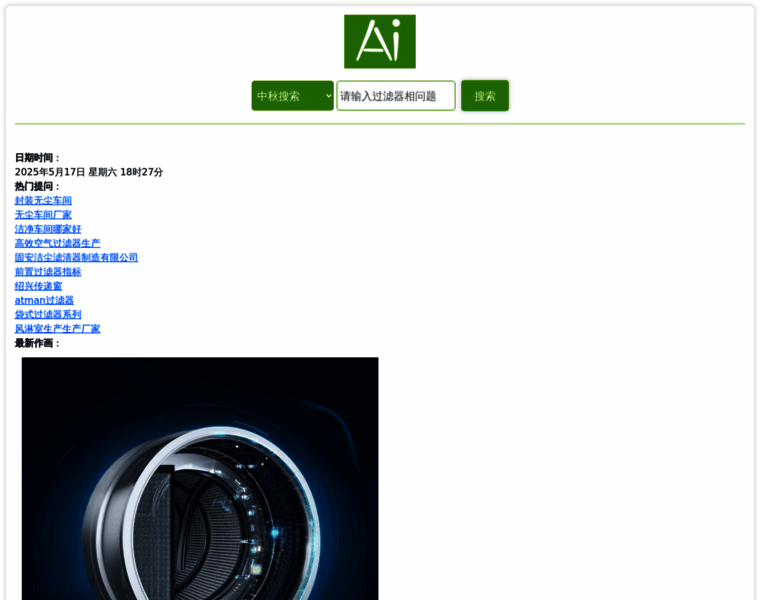760x600 pixels.
Task: Follow the 无尘车间厂家 link
Action: pos(43,215)
